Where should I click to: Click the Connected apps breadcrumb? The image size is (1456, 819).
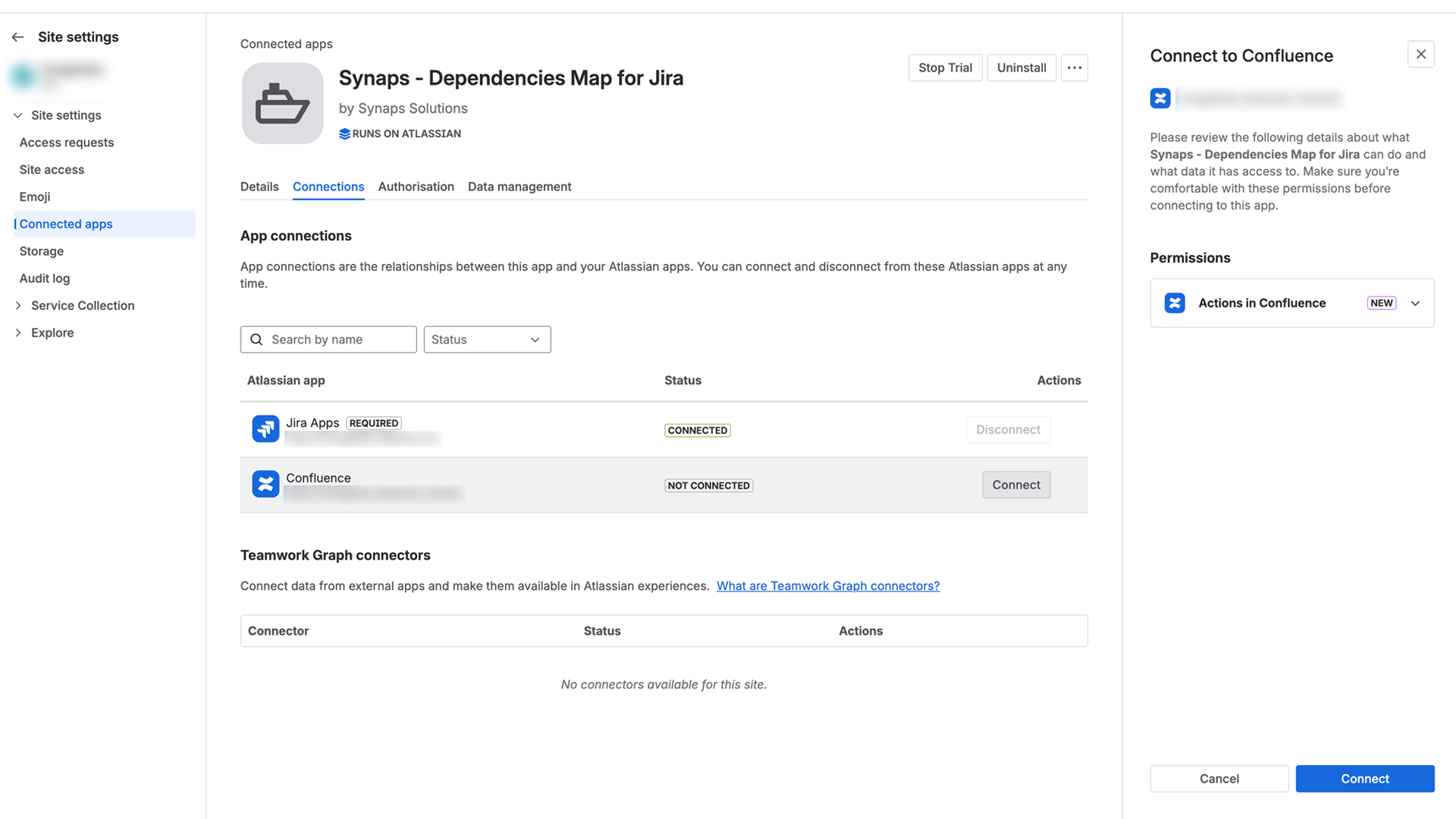tap(287, 44)
